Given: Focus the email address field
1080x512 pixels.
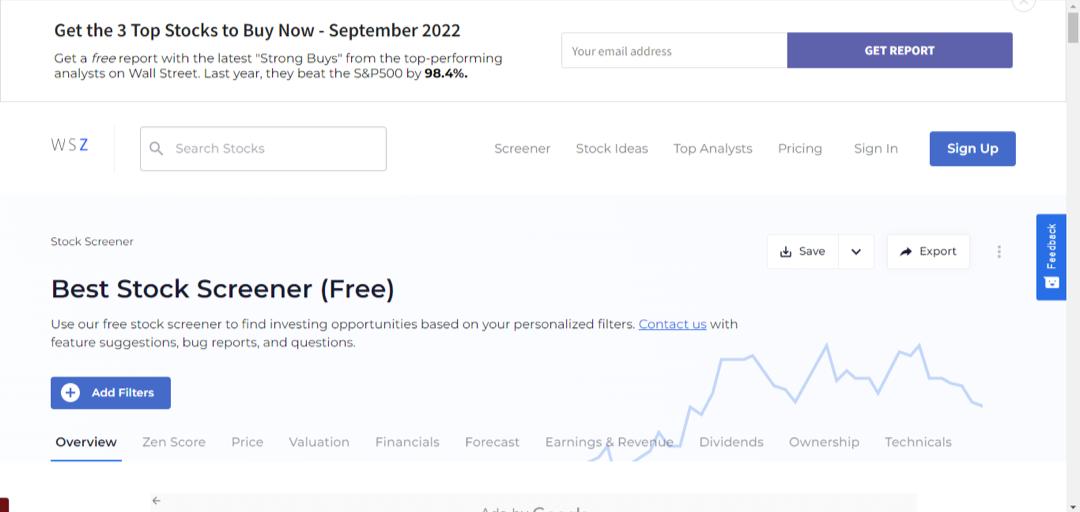Looking at the screenshot, I should [674, 51].
